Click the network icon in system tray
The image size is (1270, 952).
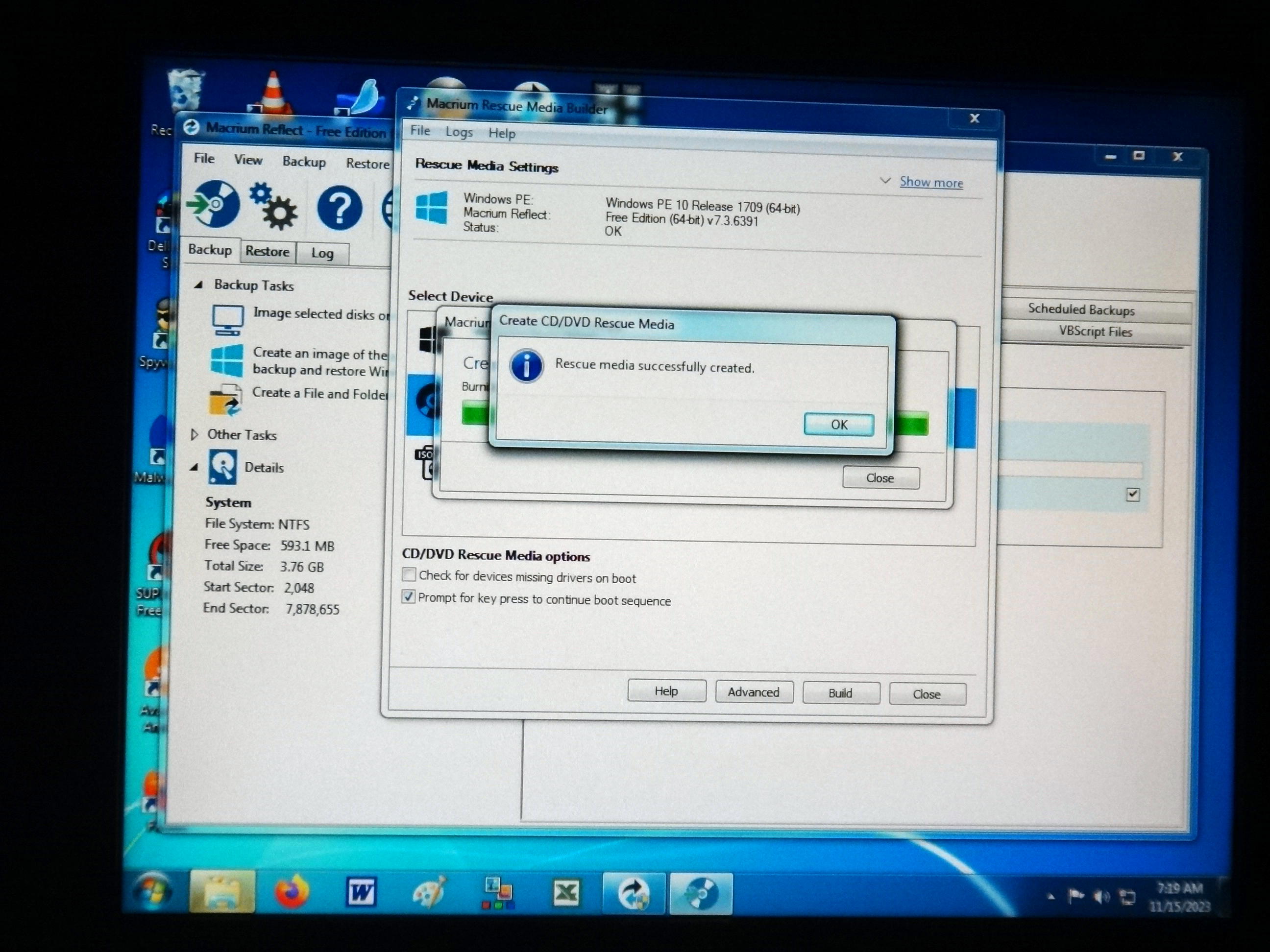1127,897
